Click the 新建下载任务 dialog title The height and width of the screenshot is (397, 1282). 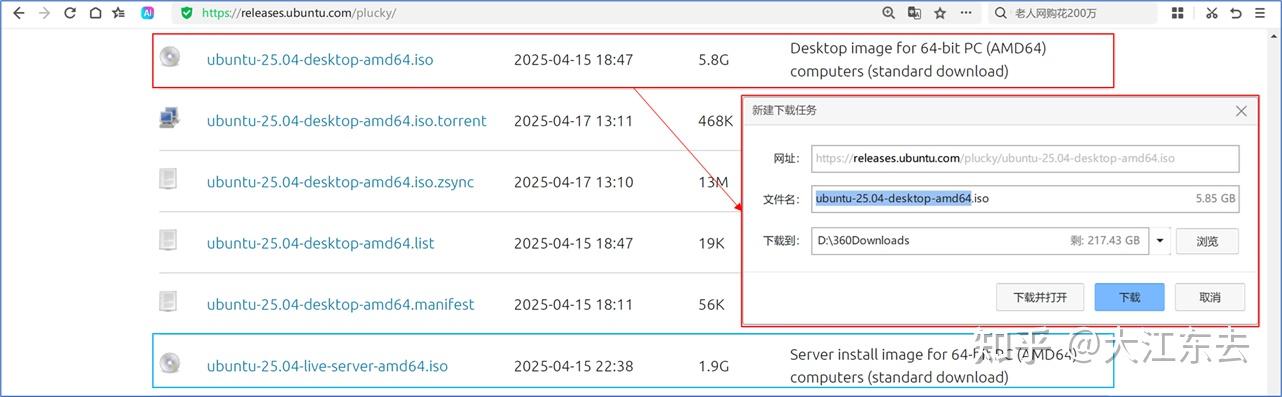784,110
